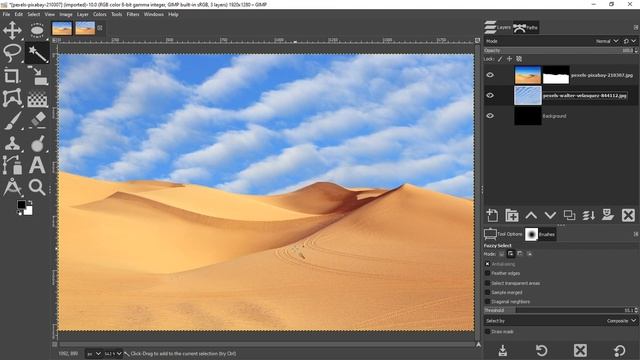Viewport: 640px width, 360px height.
Task: Toggle the Antialiasing checkbox
Action: pyautogui.click(x=487, y=264)
